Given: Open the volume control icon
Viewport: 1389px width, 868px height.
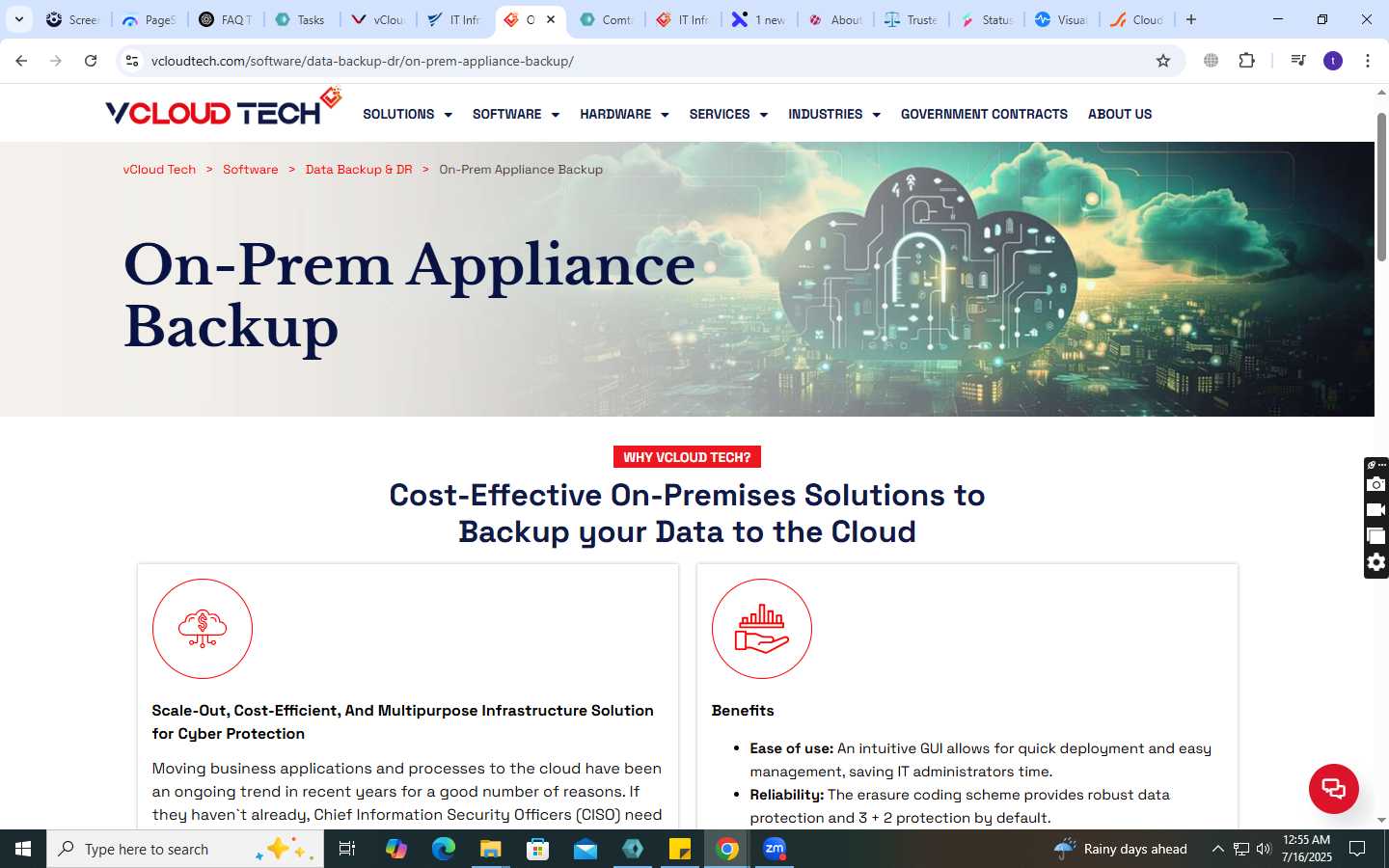Looking at the screenshot, I should tap(1264, 849).
